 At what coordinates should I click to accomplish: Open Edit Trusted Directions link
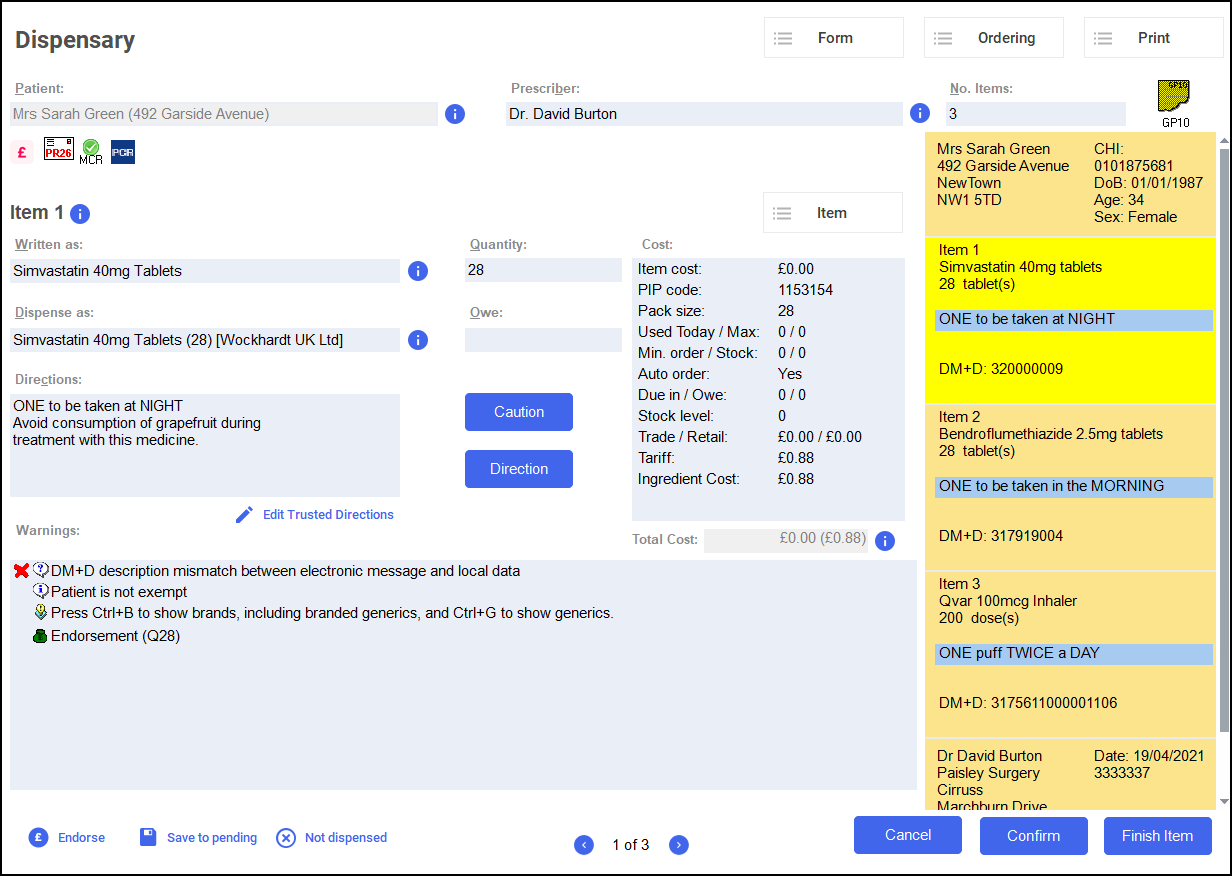tap(327, 515)
